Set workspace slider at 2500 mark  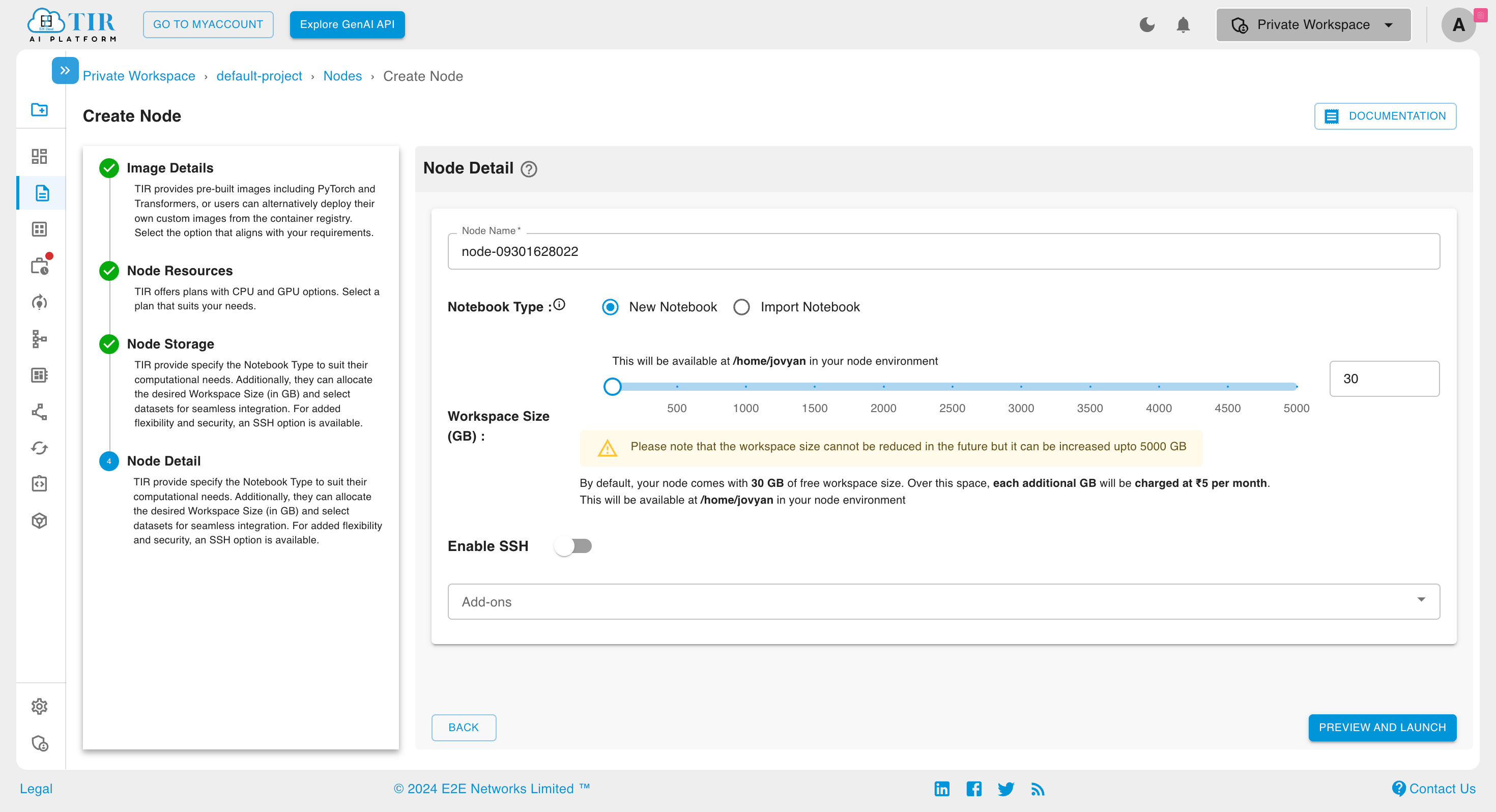pos(953,386)
